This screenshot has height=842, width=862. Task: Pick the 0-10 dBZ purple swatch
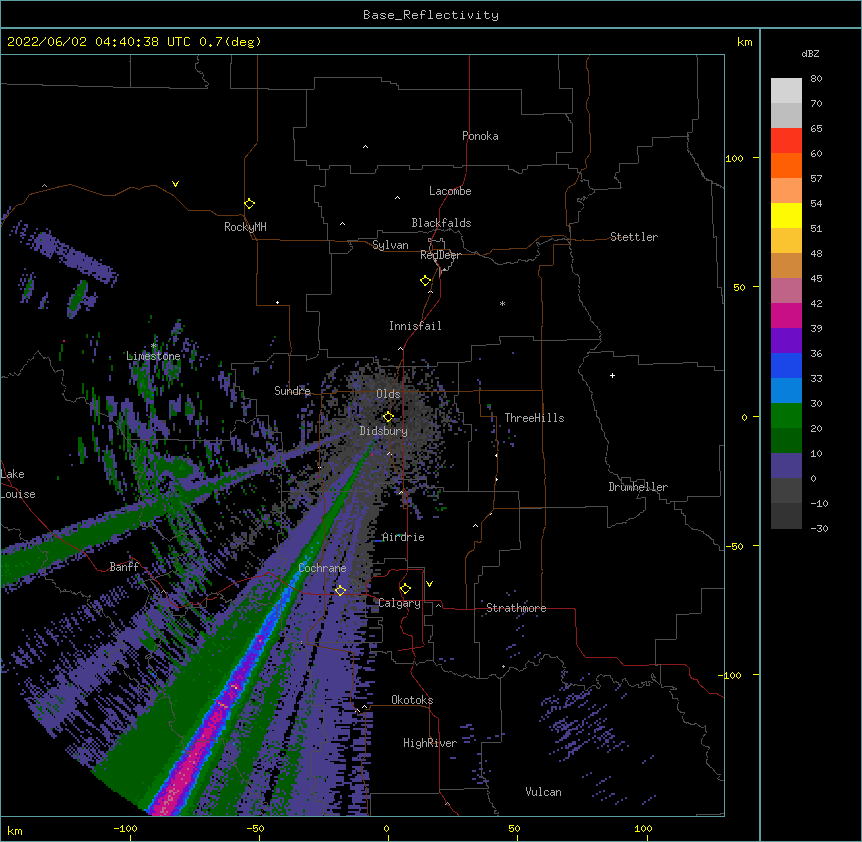pyautogui.click(x=786, y=466)
